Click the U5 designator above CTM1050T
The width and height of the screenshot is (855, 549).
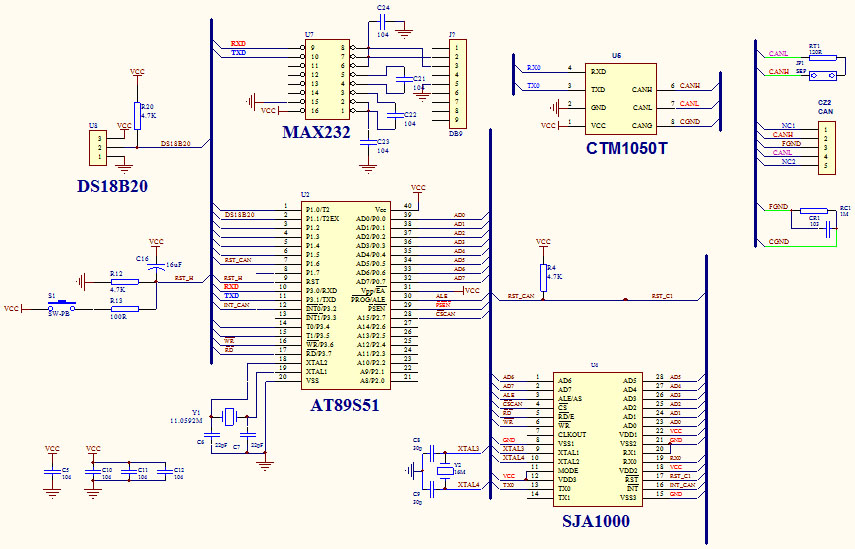point(616,56)
